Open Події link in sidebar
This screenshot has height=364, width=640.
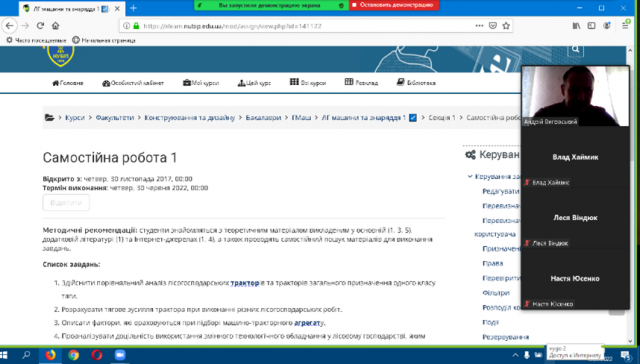point(490,322)
